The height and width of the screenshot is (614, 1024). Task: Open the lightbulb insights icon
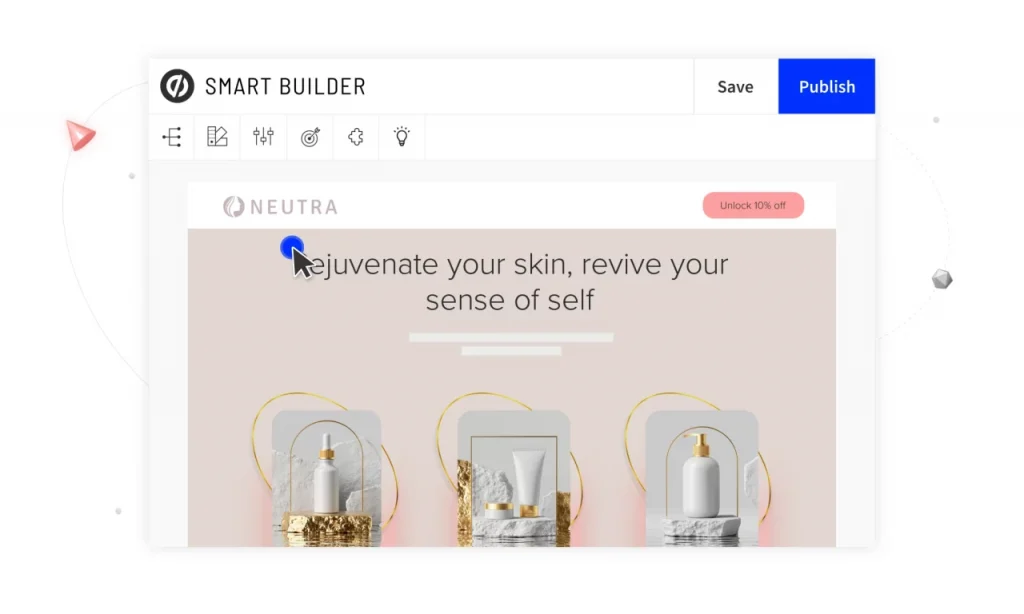pyautogui.click(x=402, y=137)
